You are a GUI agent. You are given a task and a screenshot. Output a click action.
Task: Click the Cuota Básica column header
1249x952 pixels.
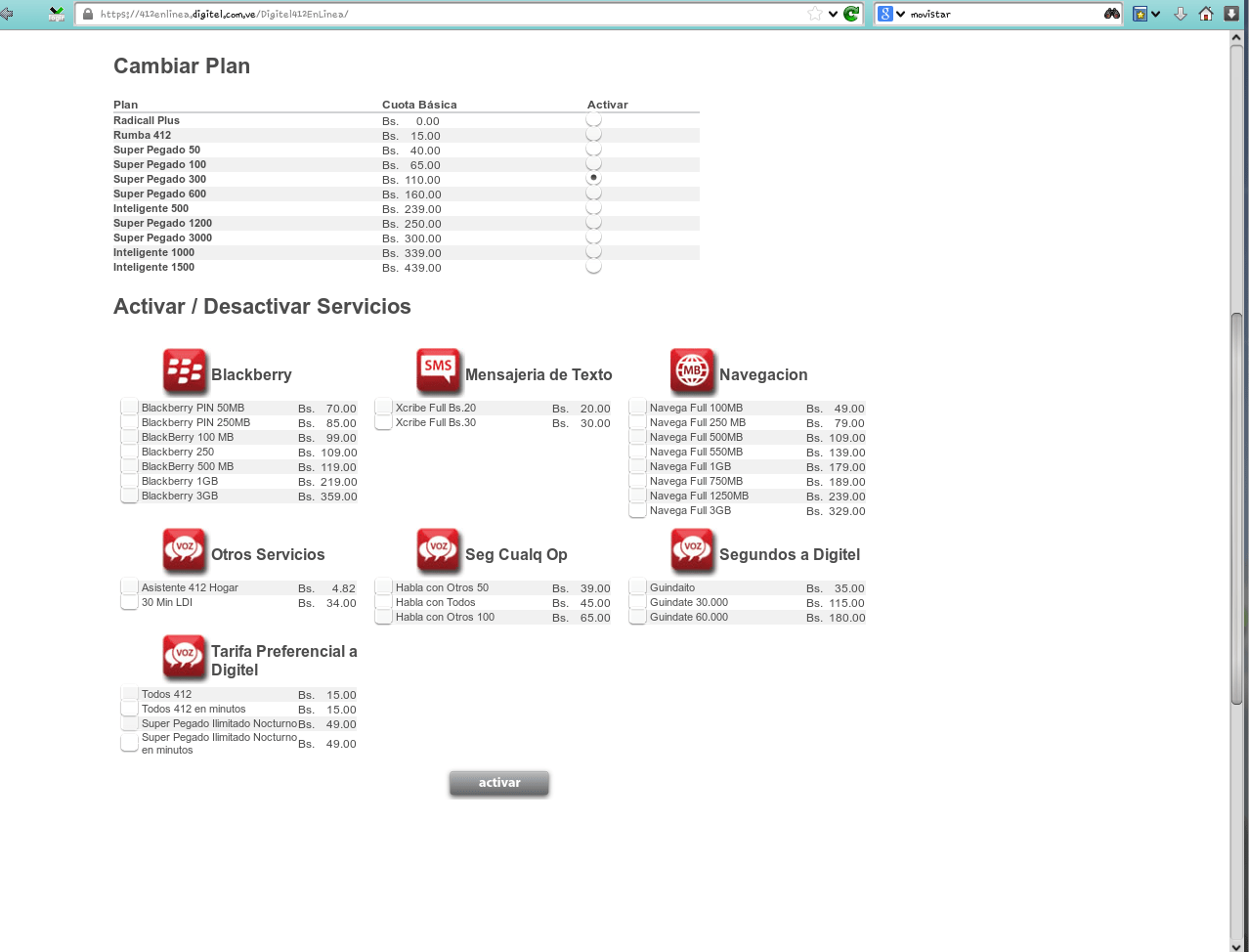point(419,105)
